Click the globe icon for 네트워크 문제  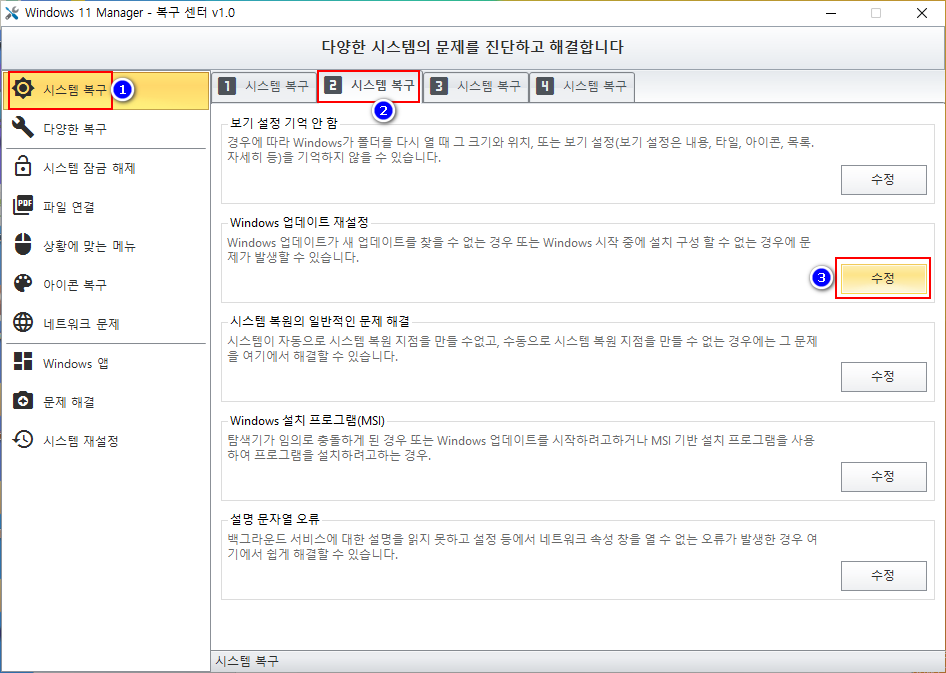click(x=23, y=323)
